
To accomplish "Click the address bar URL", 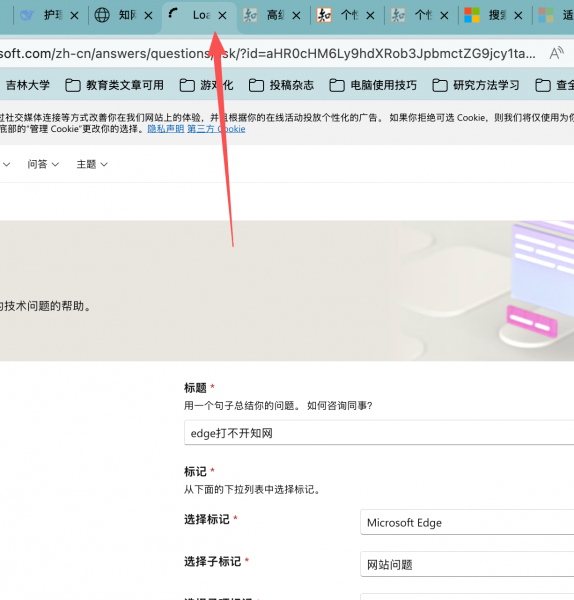I will (x=268, y=54).
